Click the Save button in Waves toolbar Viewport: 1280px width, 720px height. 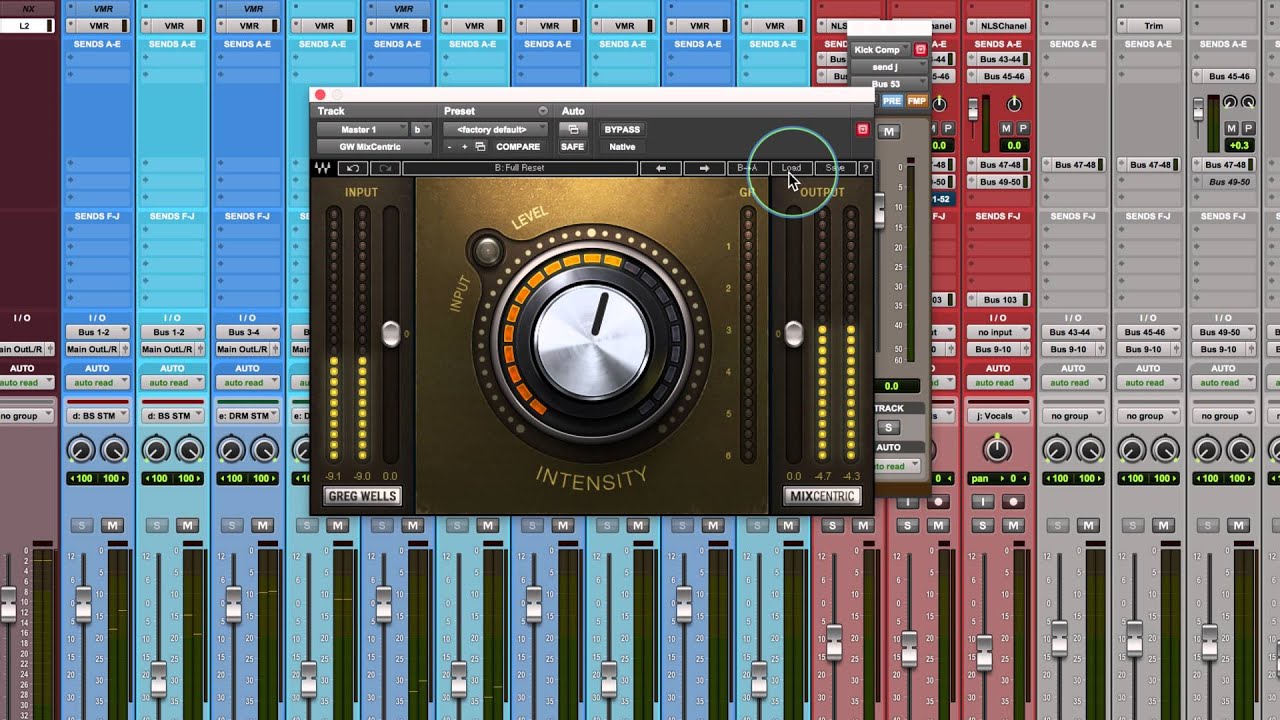(x=836, y=168)
